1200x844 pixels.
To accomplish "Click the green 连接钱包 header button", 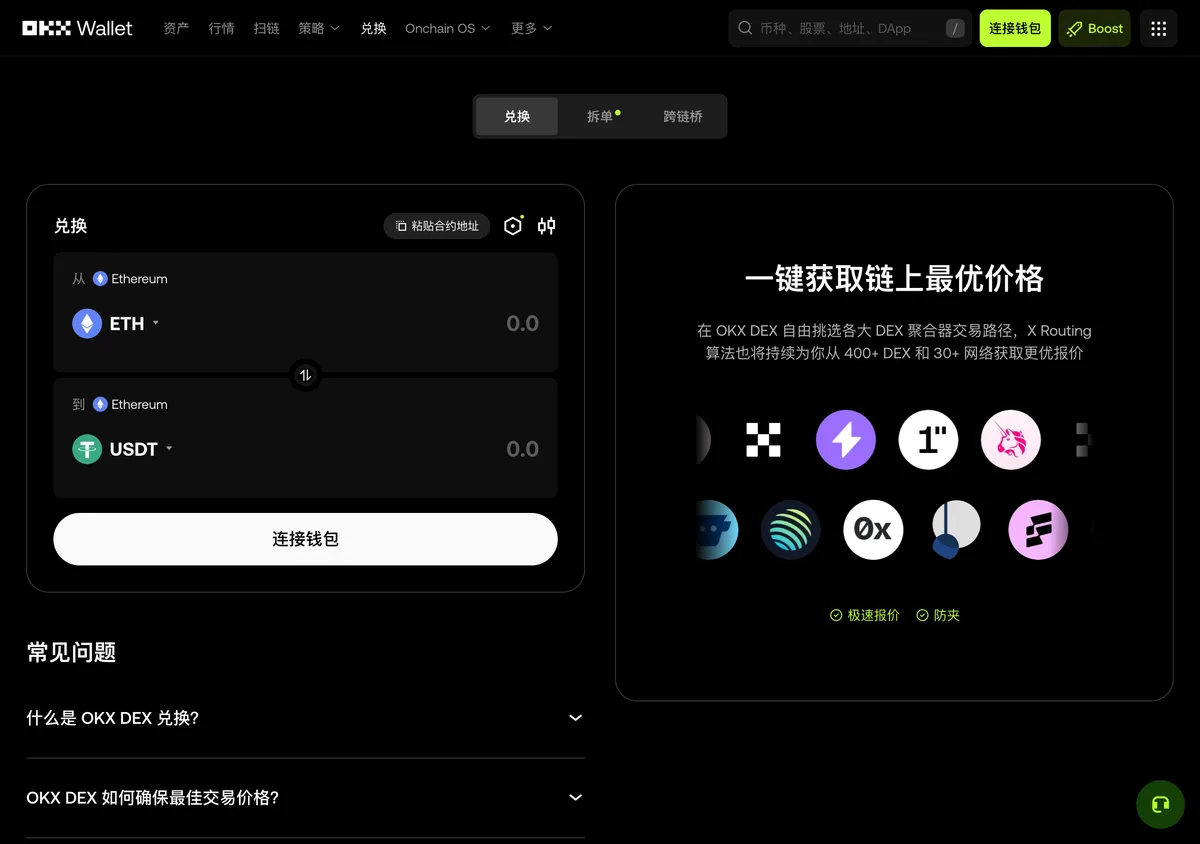I will 1015,28.
